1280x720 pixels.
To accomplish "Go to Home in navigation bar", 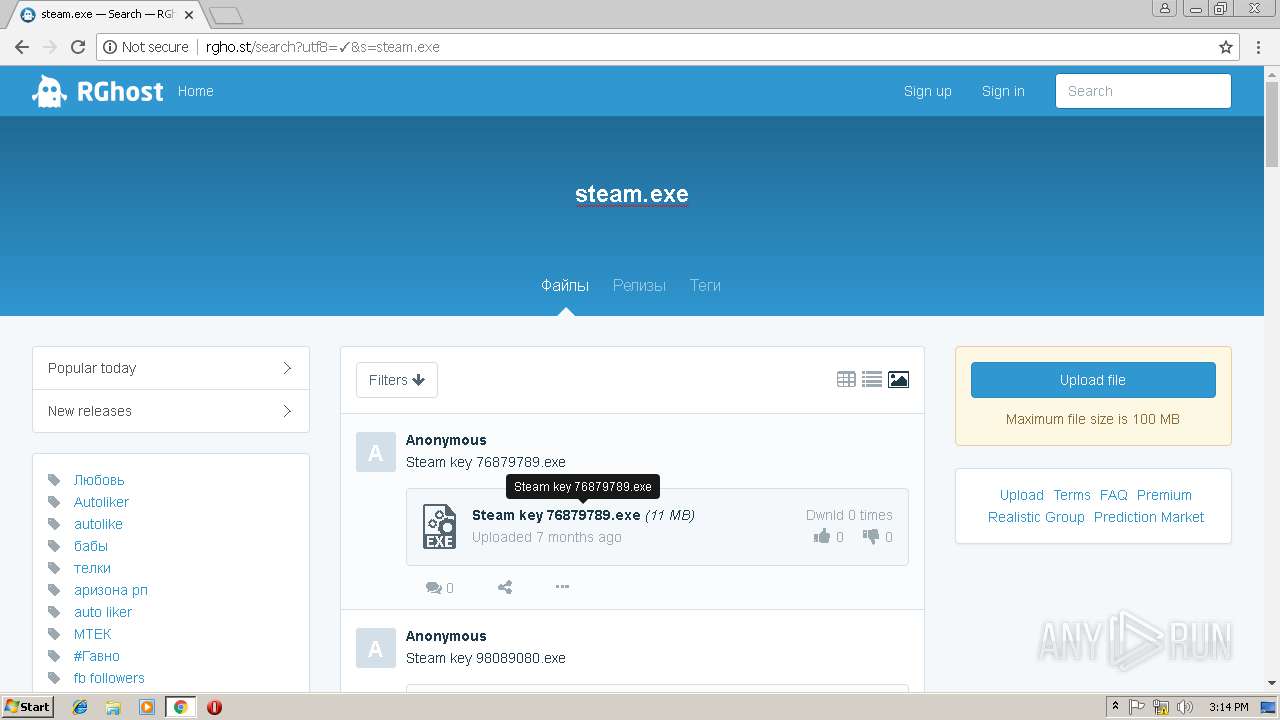I will tap(195, 91).
